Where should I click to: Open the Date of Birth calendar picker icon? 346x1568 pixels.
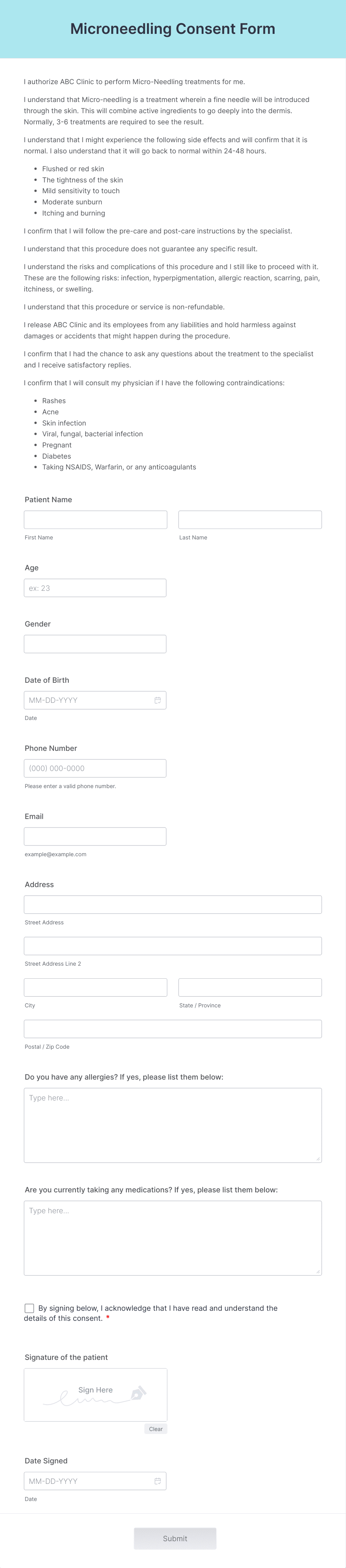tap(157, 700)
